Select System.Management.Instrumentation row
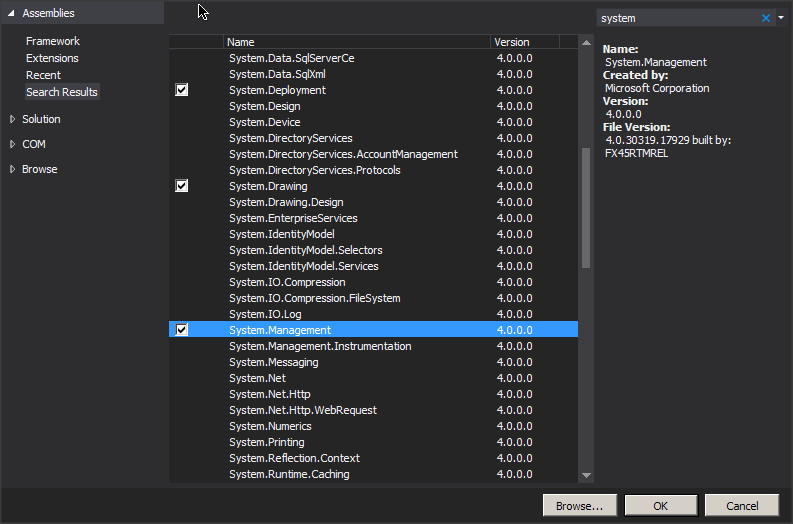The height and width of the screenshot is (524, 793). (373, 346)
